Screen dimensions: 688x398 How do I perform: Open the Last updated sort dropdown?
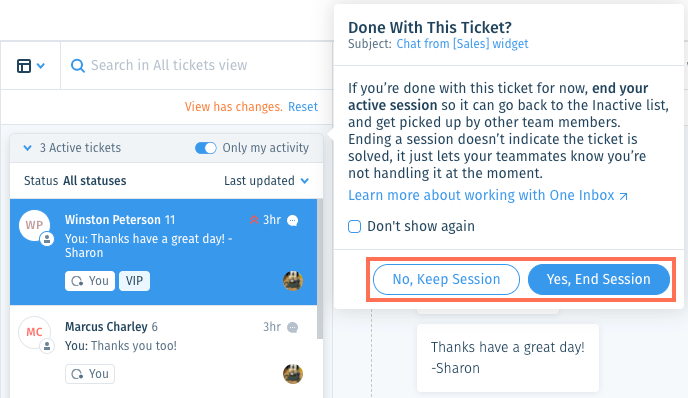pyautogui.click(x=266, y=181)
